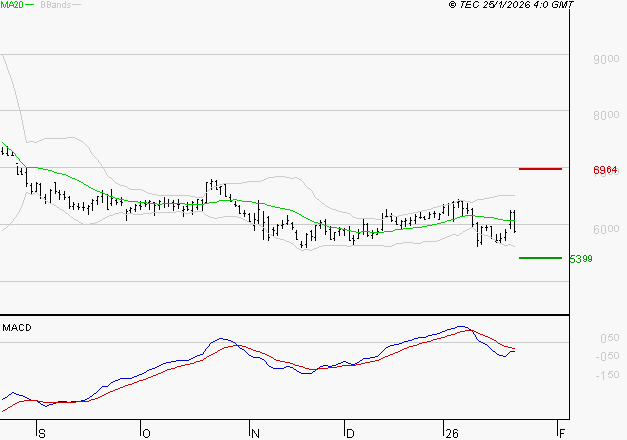This screenshot has width=627, height=440.
Task: Select the green support line marker
Action: point(540,258)
